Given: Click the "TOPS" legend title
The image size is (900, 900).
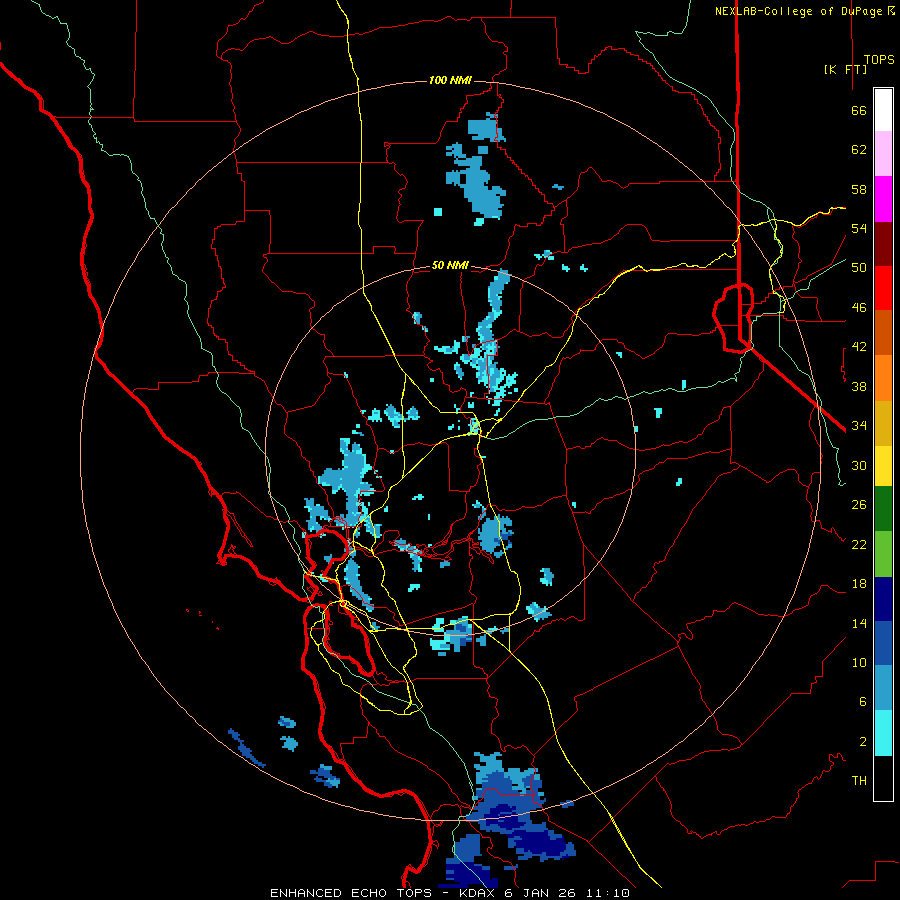Looking at the screenshot, I should [879, 59].
